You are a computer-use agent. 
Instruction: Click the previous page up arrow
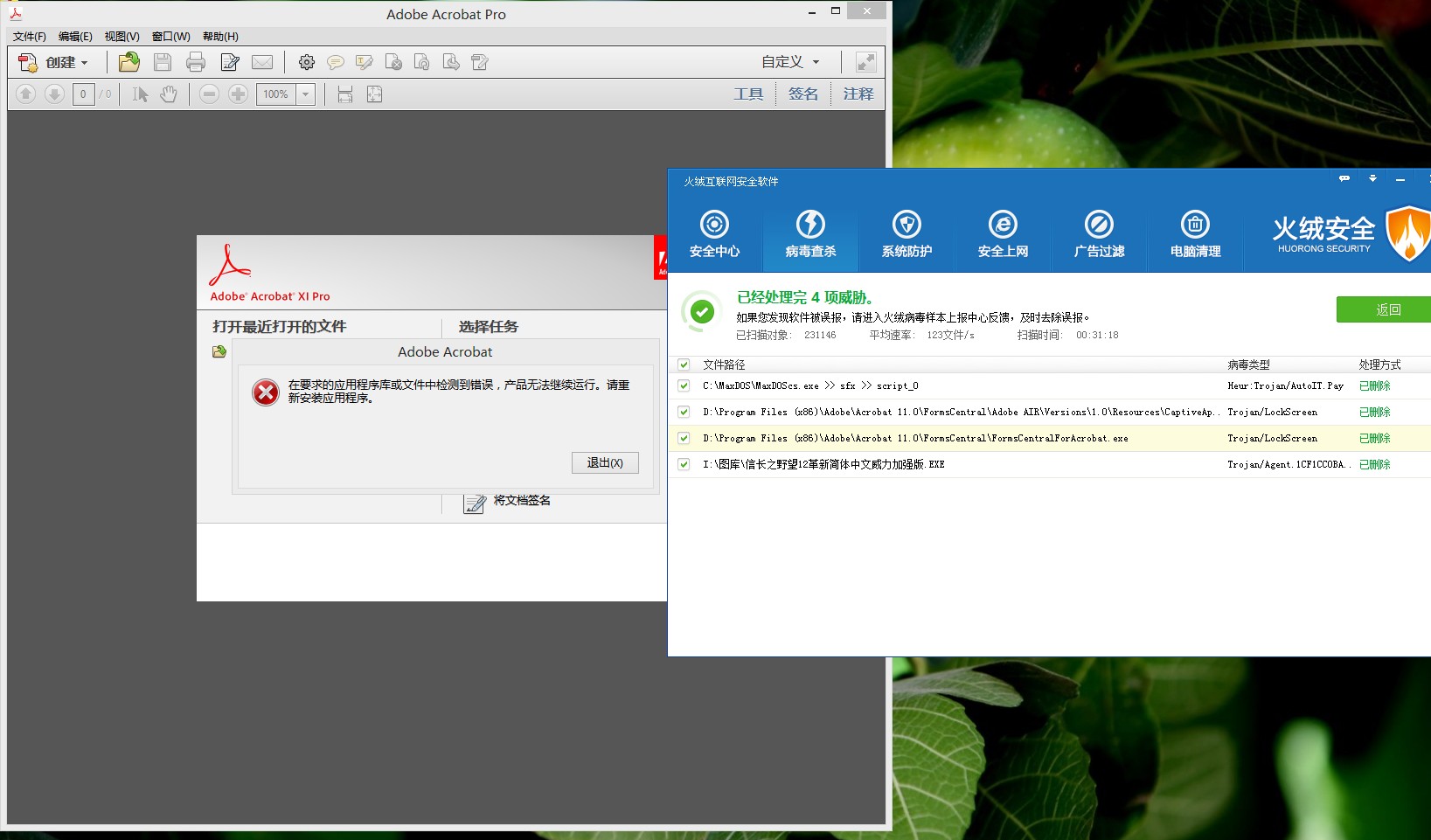(x=25, y=94)
